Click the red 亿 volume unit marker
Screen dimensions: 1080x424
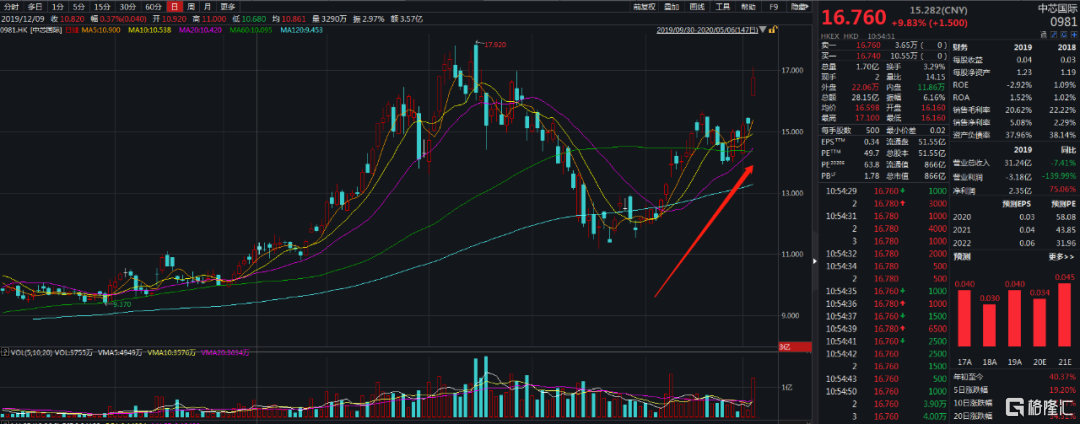pos(785,347)
